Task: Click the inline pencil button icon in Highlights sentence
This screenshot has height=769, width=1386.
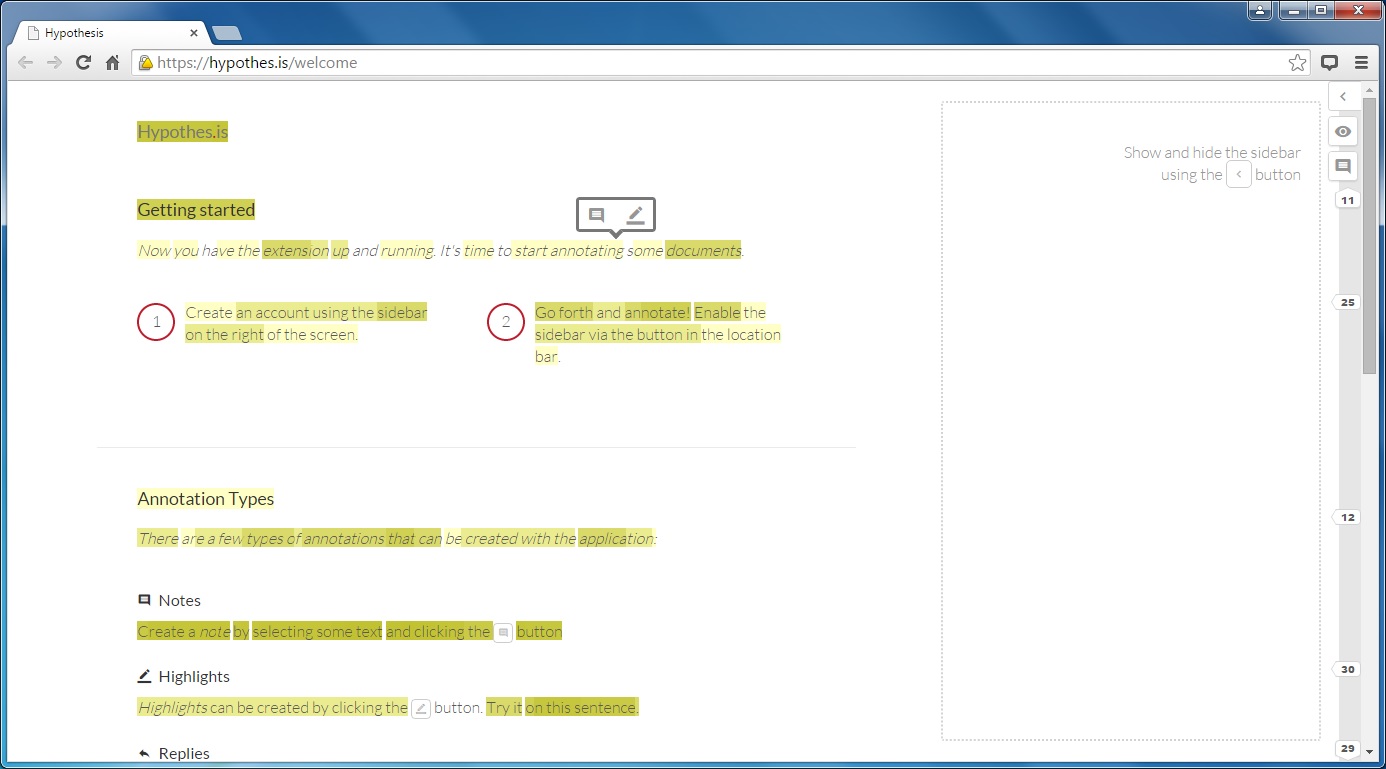Action: pyautogui.click(x=421, y=708)
